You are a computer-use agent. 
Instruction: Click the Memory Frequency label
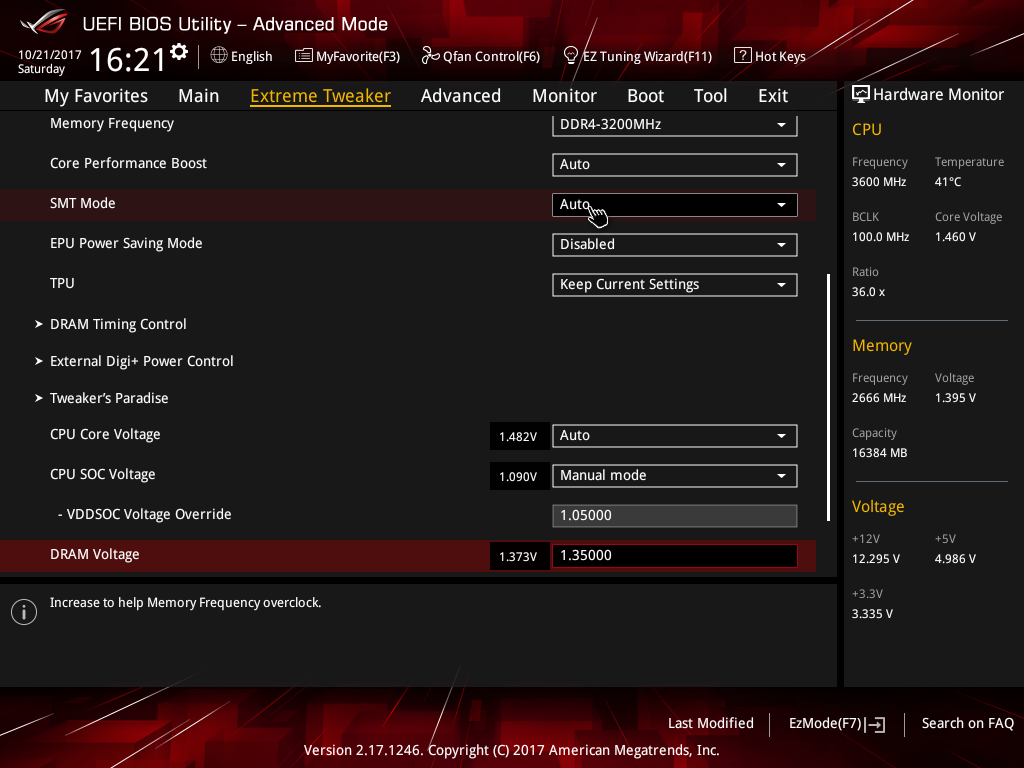(x=112, y=123)
